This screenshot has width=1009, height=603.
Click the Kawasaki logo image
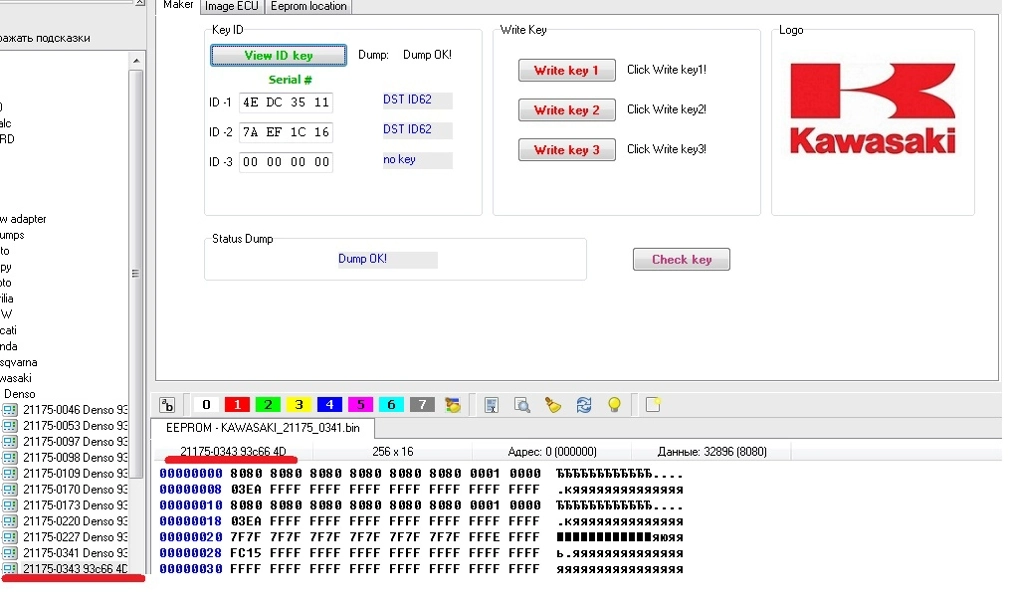click(x=873, y=108)
